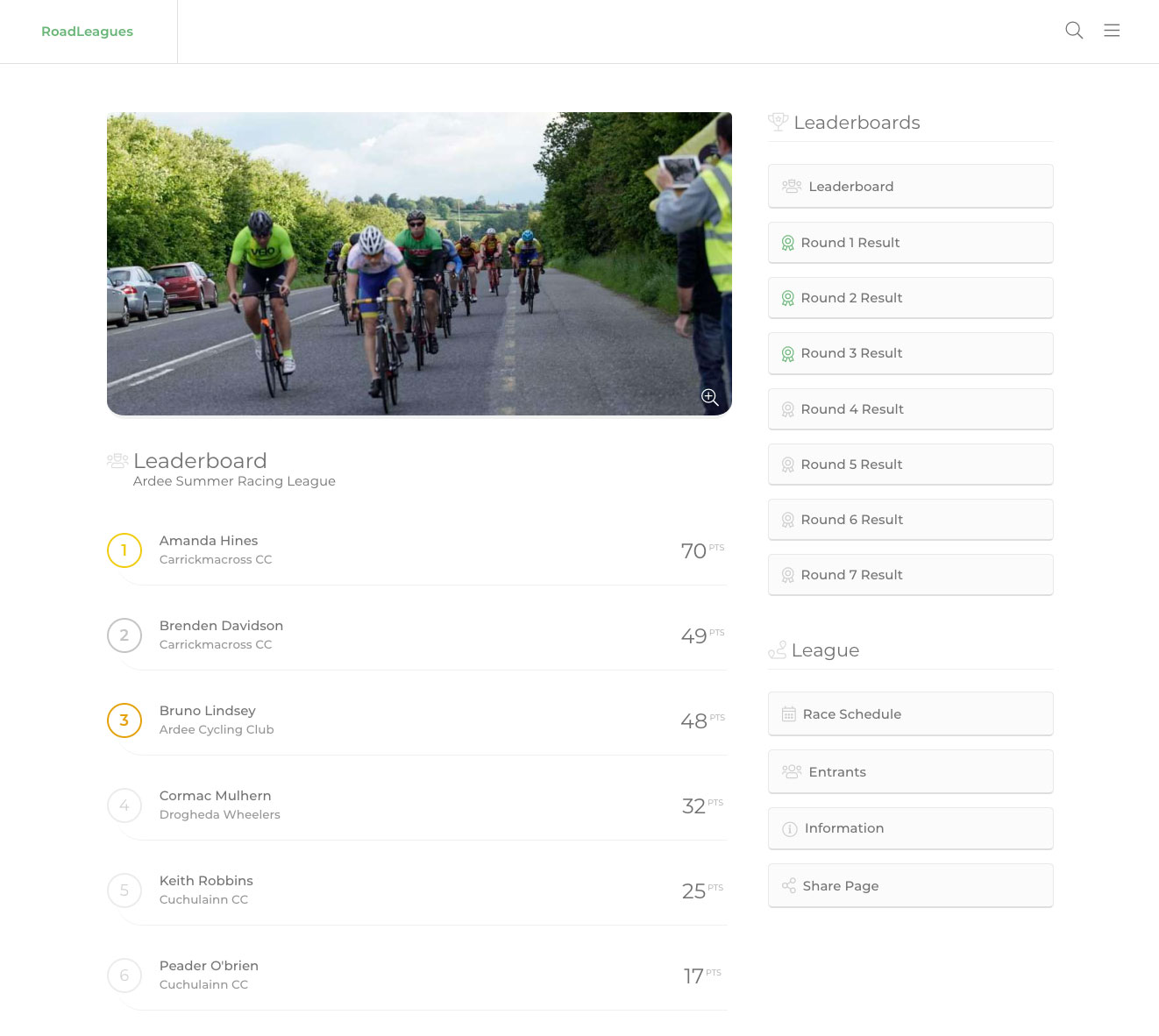Click the people icon on Entrants

[792, 771]
